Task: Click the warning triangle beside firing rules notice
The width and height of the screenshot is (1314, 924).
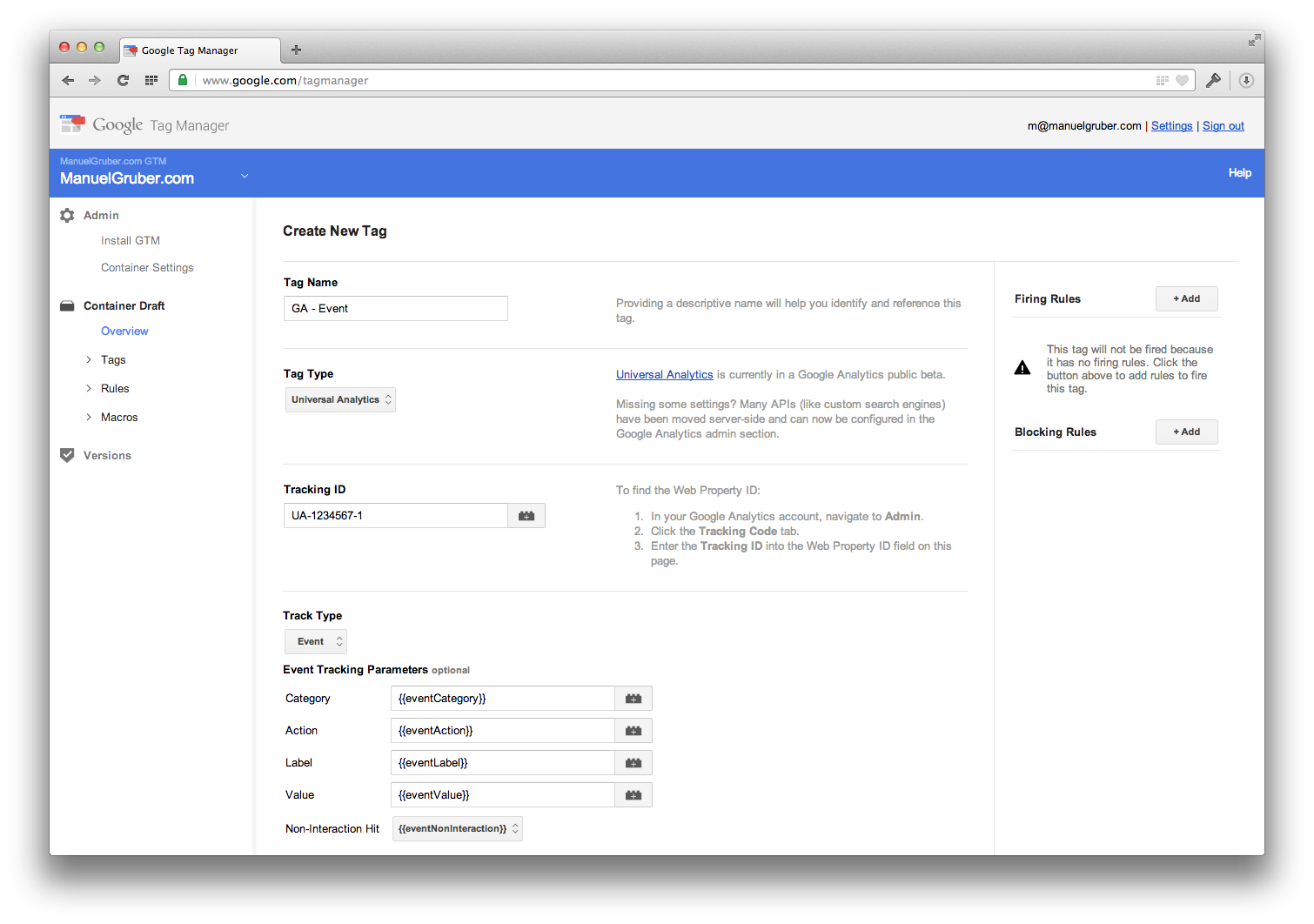Action: click(1022, 368)
